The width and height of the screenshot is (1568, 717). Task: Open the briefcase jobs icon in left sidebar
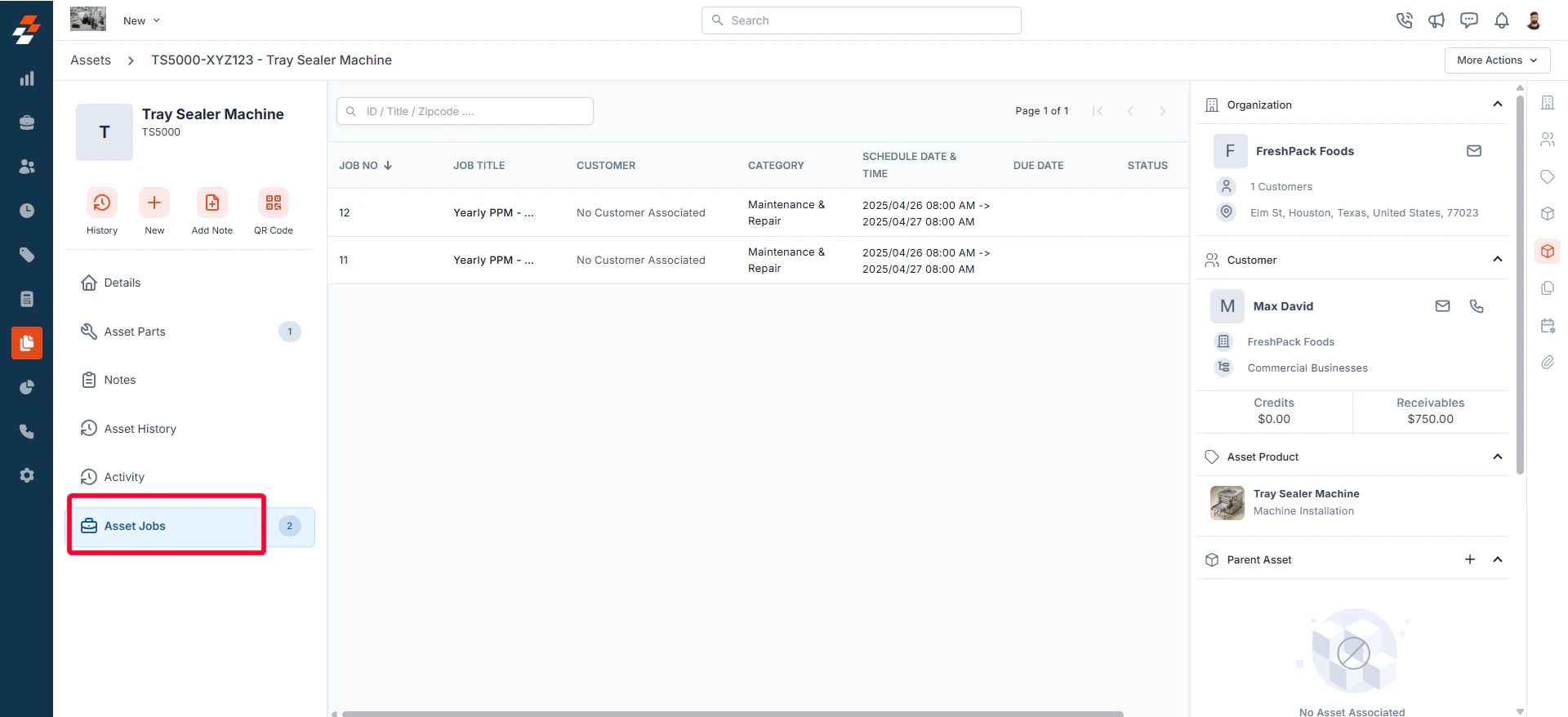tap(27, 122)
